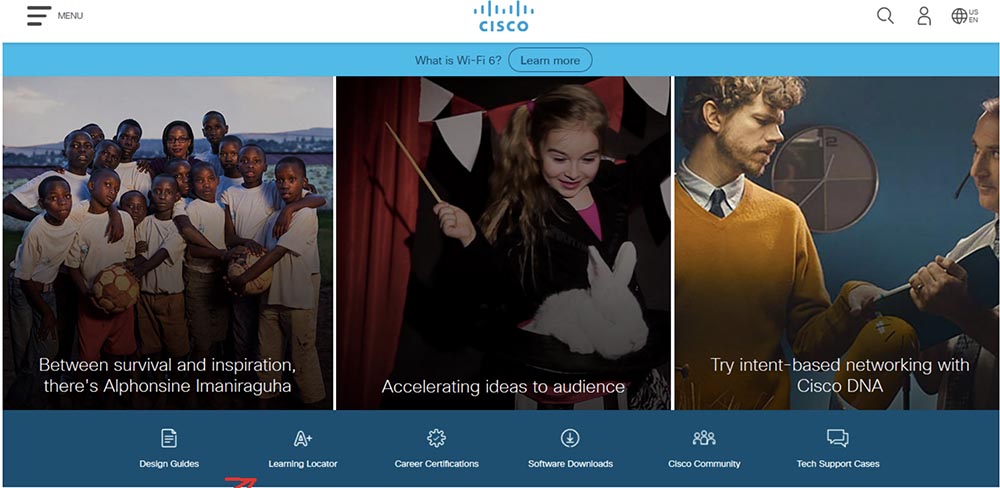The height and width of the screenshot is (488, 1000).
Task: Click the Learn more button
Action: point(550,61)
